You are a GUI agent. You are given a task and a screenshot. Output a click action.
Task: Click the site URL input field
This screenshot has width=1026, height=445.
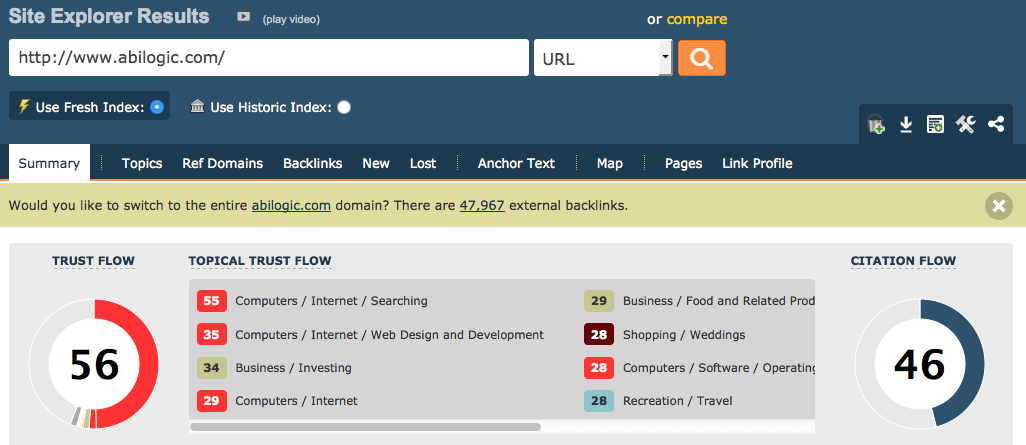[x=268, y=58]
